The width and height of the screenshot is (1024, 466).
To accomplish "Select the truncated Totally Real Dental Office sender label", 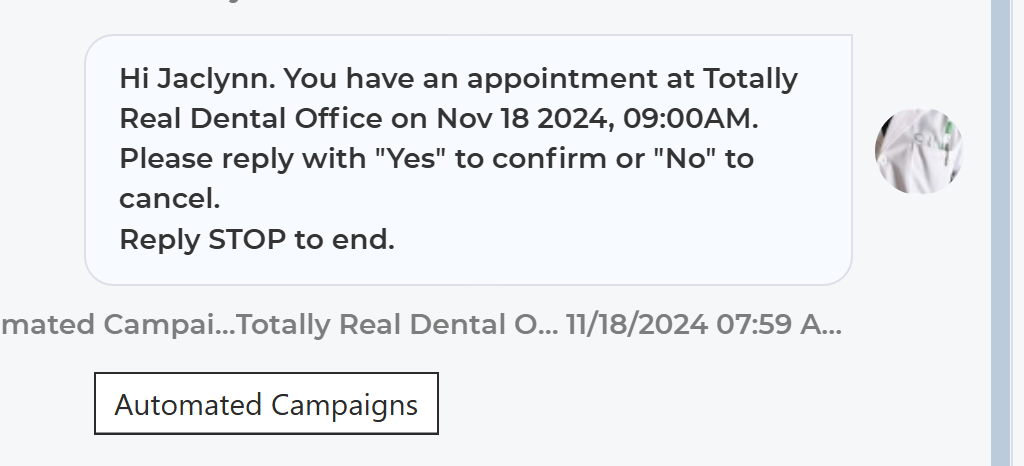I will (x=397, y=324).
